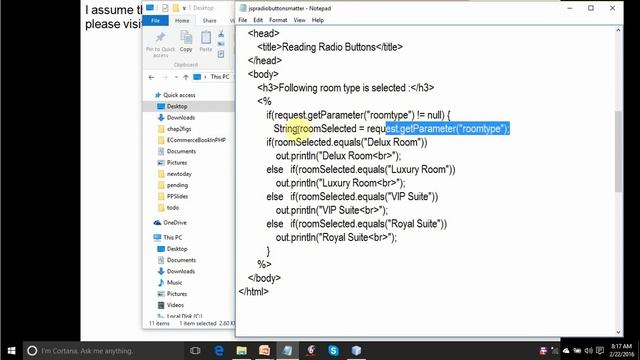Click the highlighted getParameter("roomtype") selection

tap(448, 129)
